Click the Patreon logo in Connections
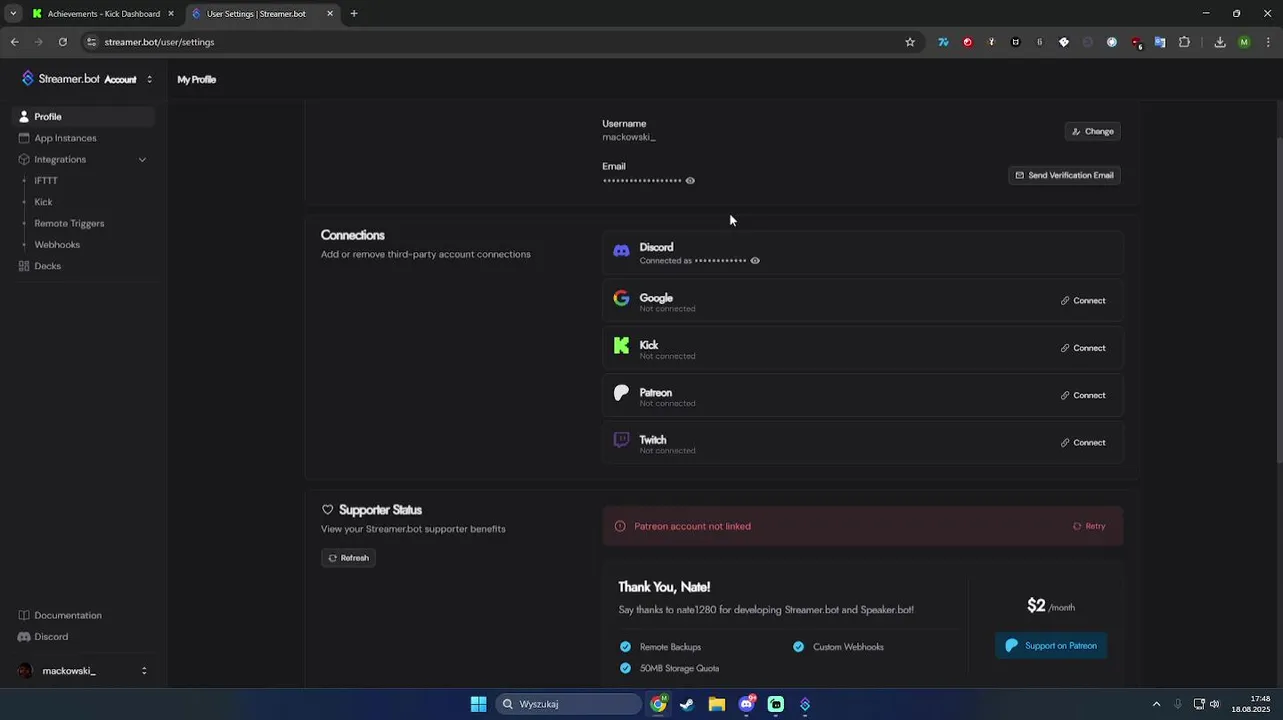 (621, 393)
